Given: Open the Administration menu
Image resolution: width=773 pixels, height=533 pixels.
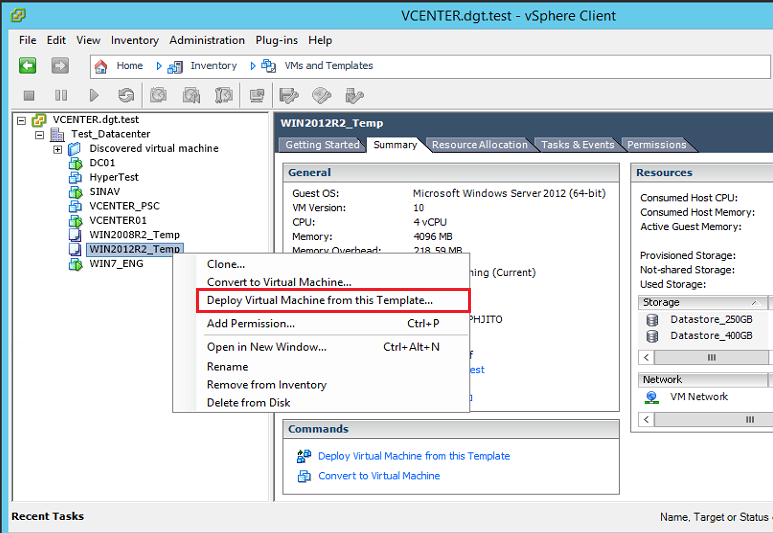Looking at the screenshot, I should pos(207,40).
